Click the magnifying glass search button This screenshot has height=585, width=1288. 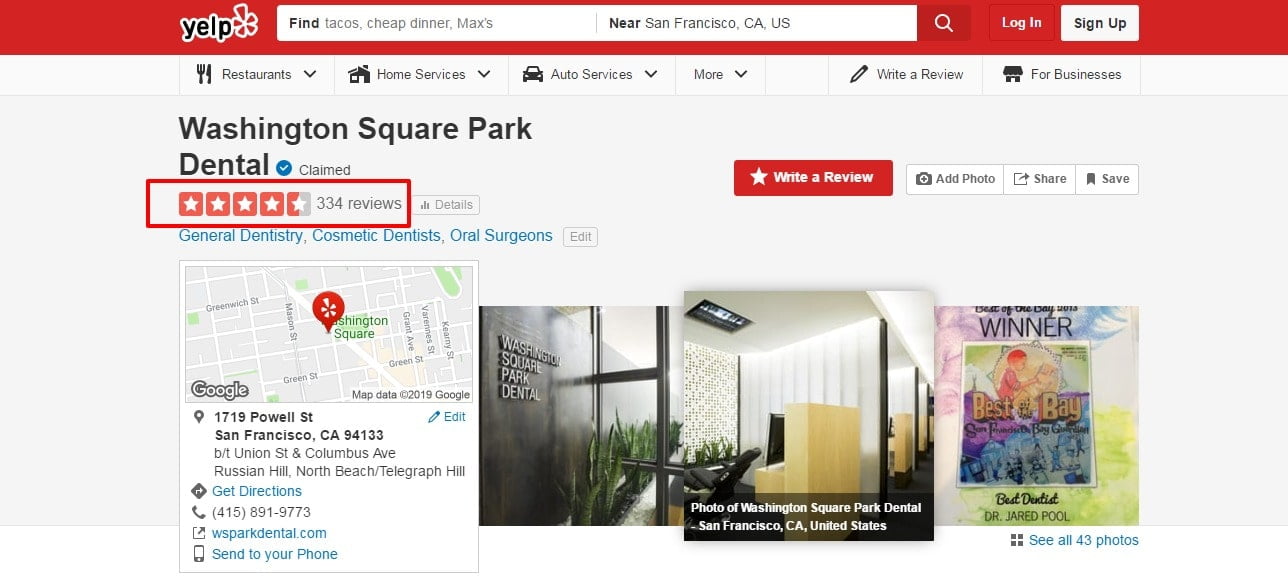[943, 23]
